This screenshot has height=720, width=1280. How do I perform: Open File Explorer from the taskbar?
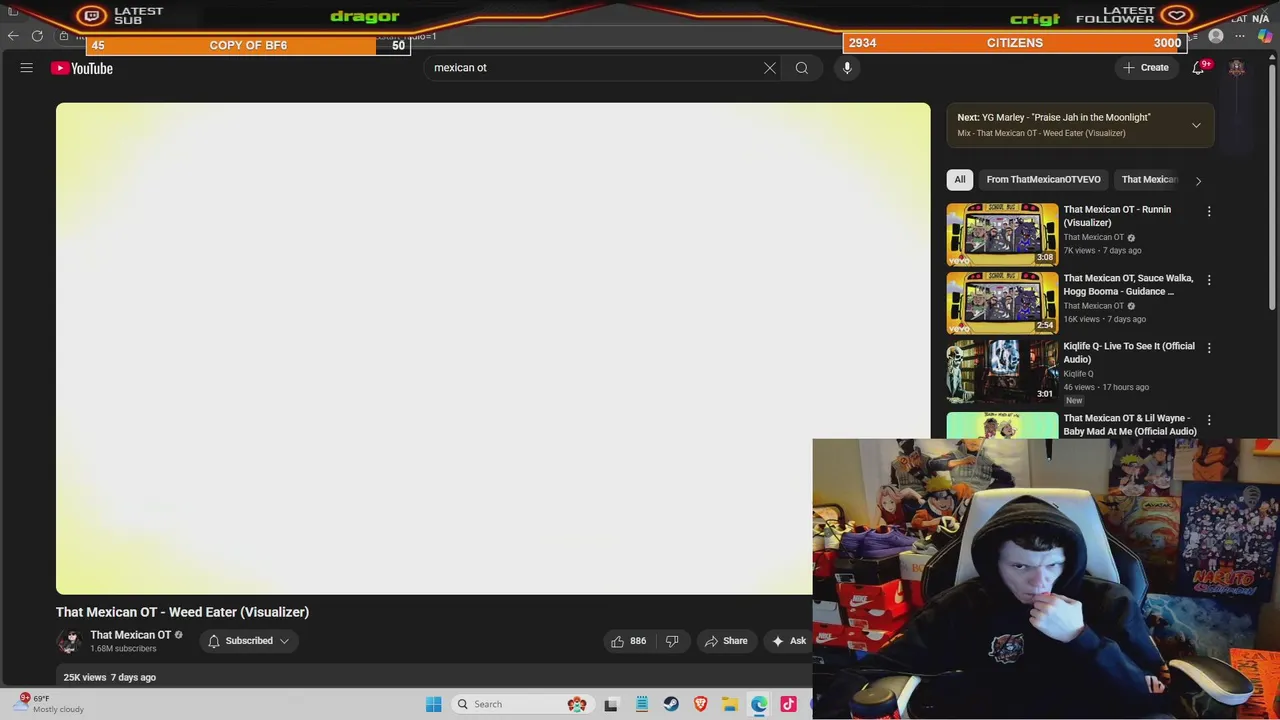(x=730, y=704)
